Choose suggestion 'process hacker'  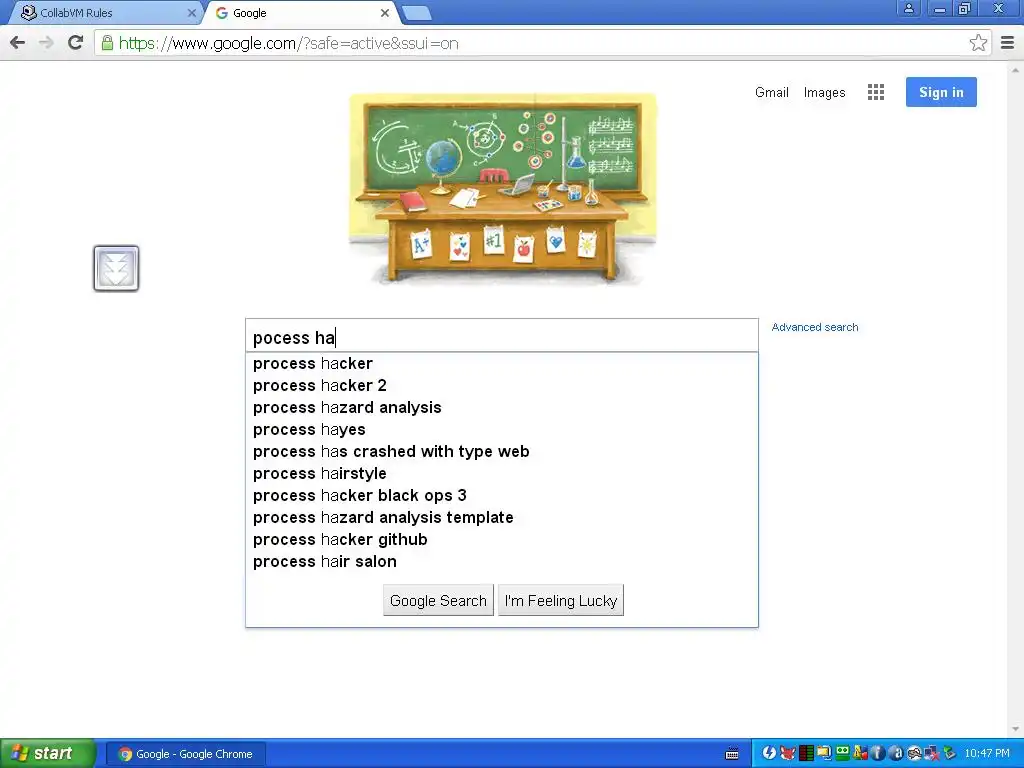click(x=502, y=363)
